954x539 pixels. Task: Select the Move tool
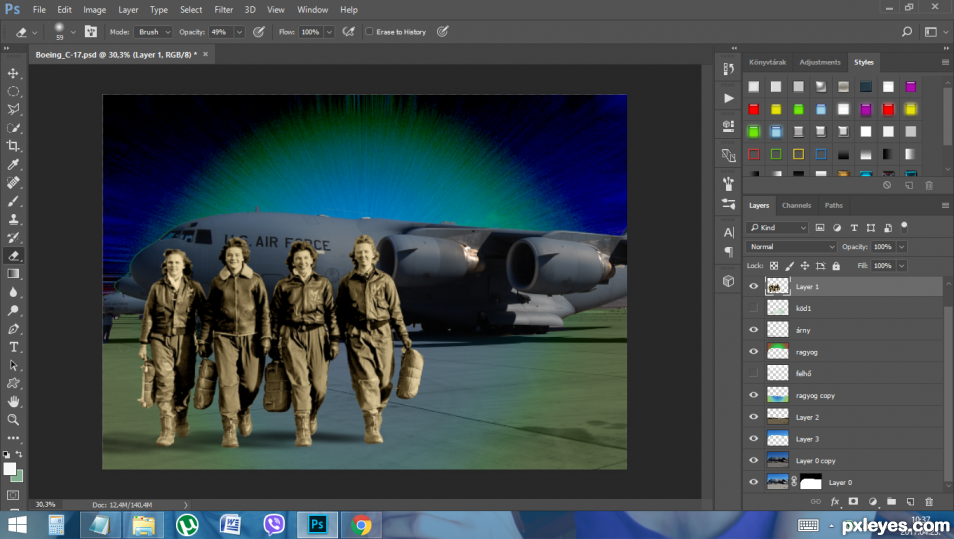click(13, 73)
